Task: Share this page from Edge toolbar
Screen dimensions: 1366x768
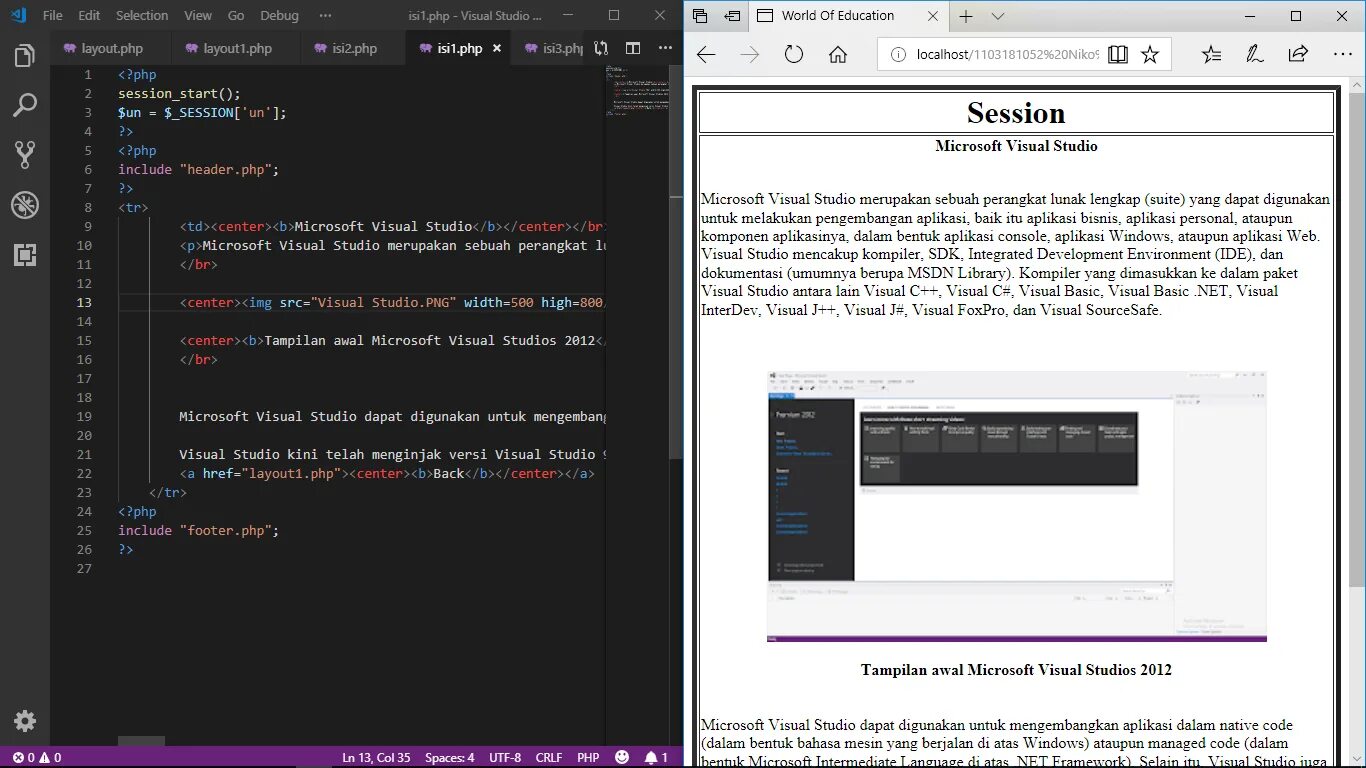Action: click(x=1298, y=55)
